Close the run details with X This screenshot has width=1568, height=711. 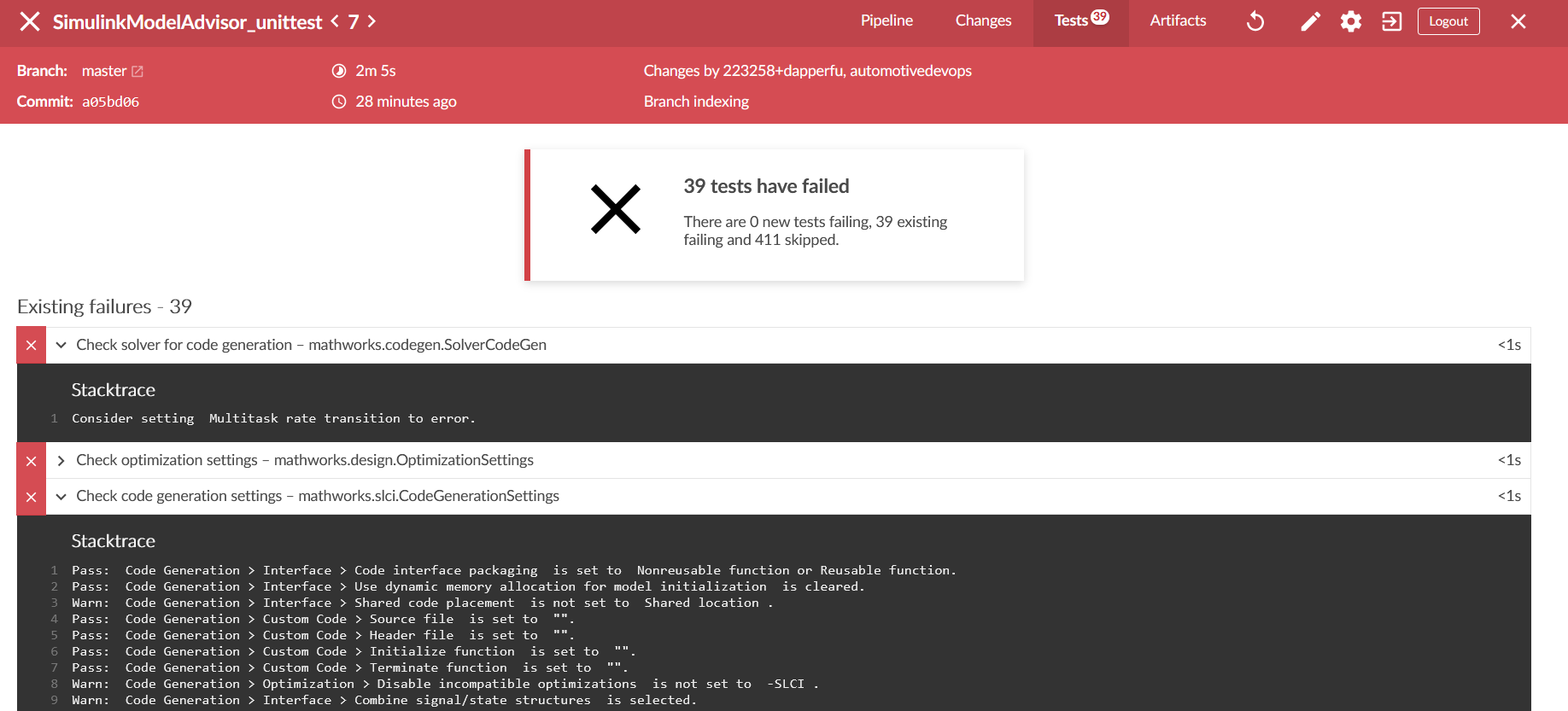point(1518,21)
